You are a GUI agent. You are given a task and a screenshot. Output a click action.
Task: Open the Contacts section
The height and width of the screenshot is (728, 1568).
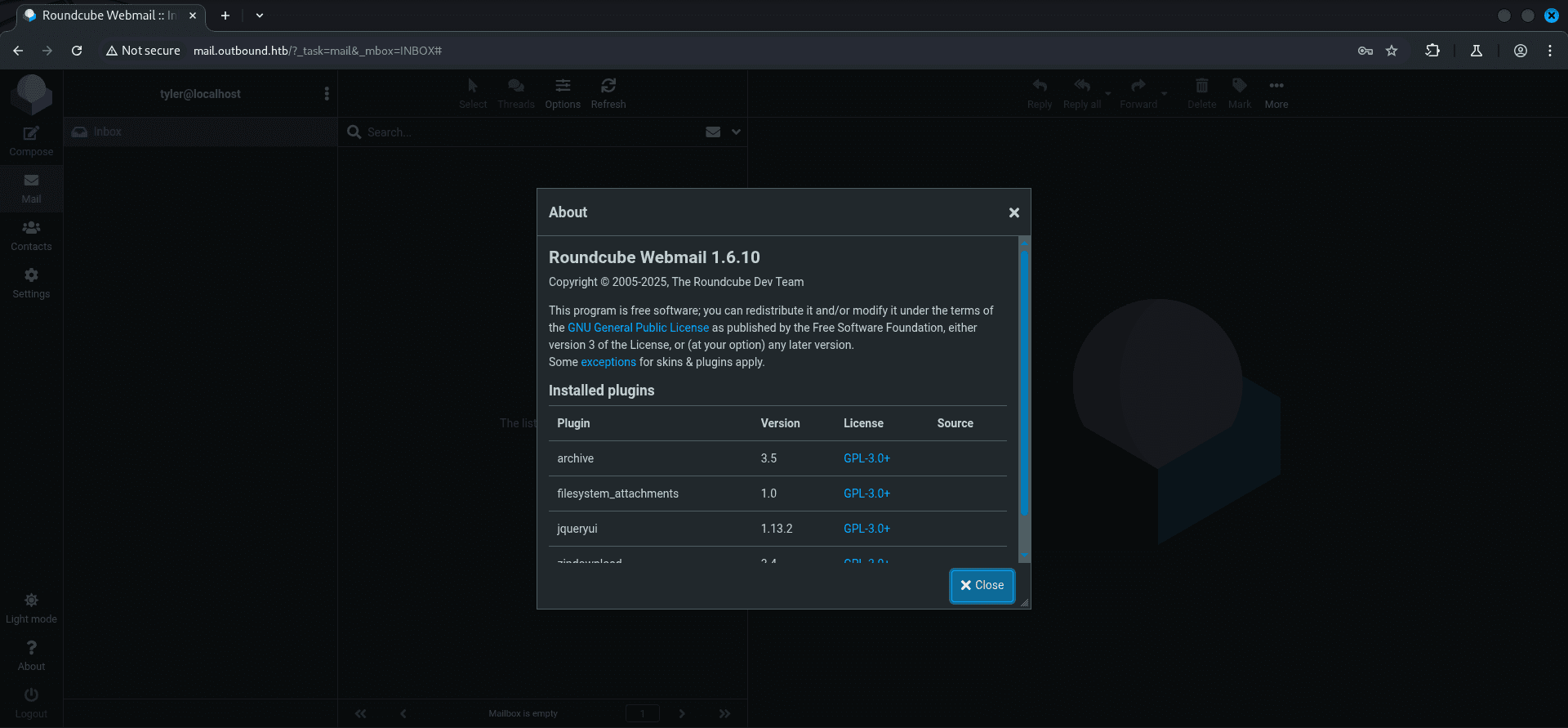[31, 235]
